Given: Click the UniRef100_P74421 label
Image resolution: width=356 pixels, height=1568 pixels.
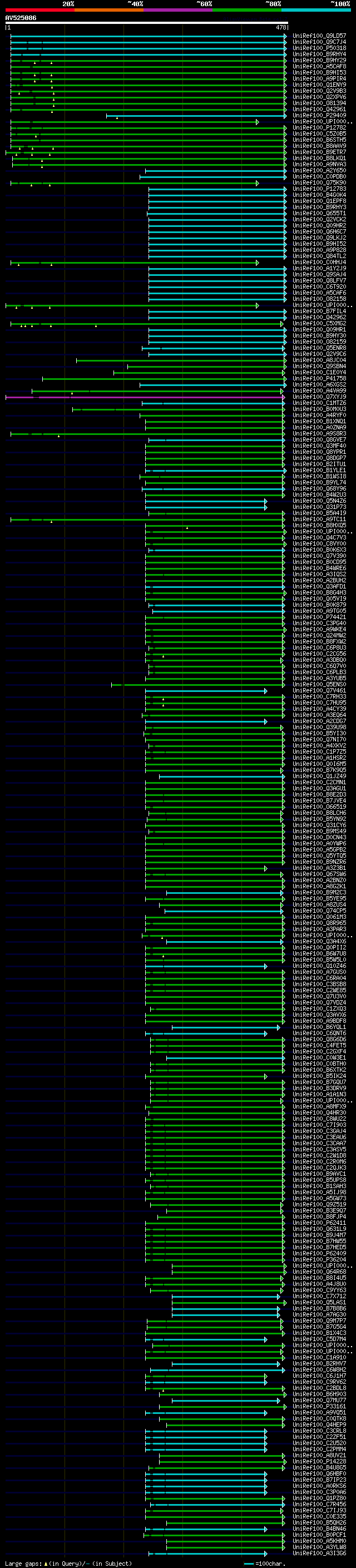Looking at the screenshot, I should [x=319, y=617].
